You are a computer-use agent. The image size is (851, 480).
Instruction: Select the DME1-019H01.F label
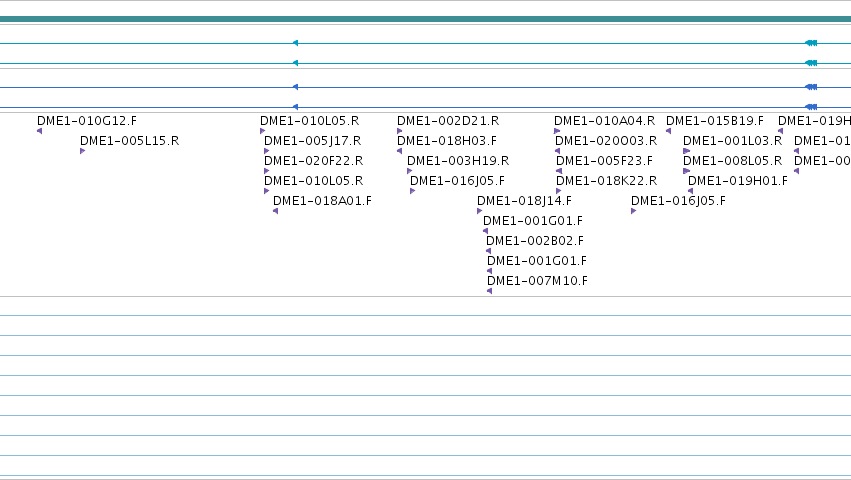point(738,181)
